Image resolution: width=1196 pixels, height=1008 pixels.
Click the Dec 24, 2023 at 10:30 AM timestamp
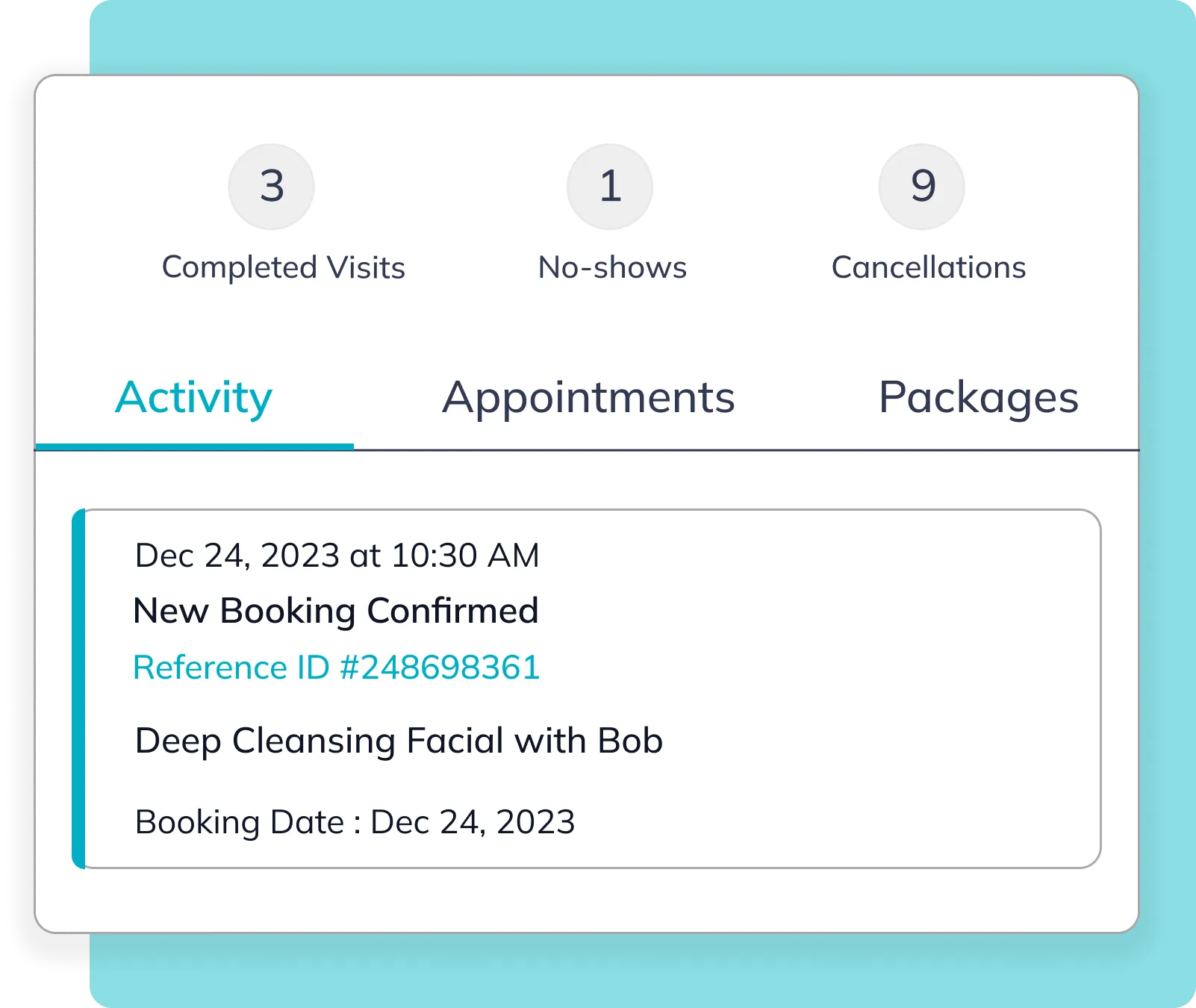point(337,556)
